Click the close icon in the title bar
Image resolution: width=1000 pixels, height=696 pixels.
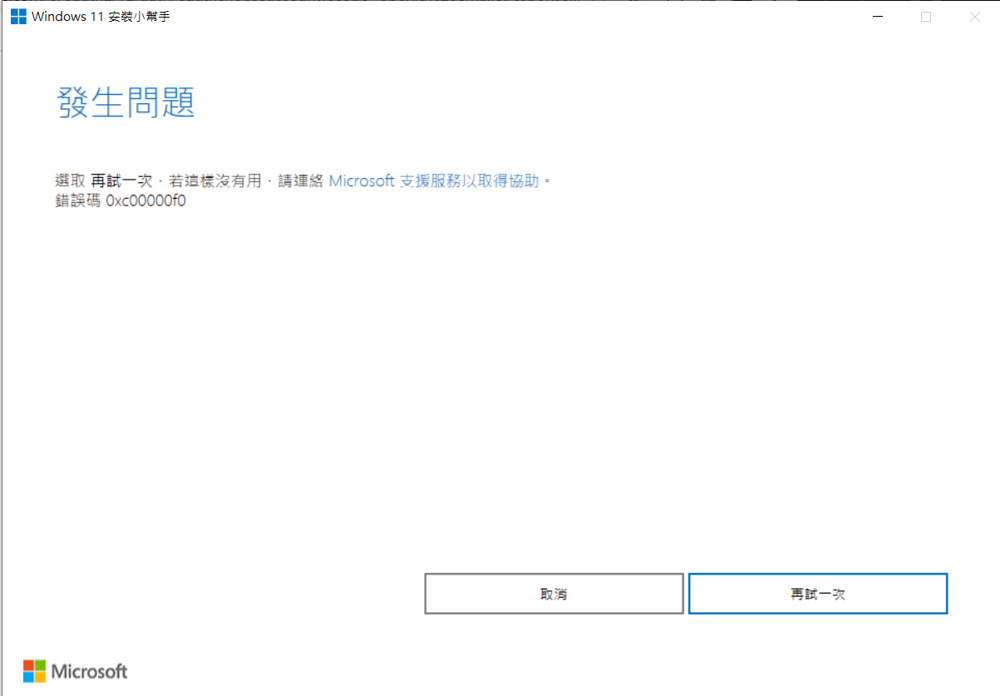click(973, 17)
